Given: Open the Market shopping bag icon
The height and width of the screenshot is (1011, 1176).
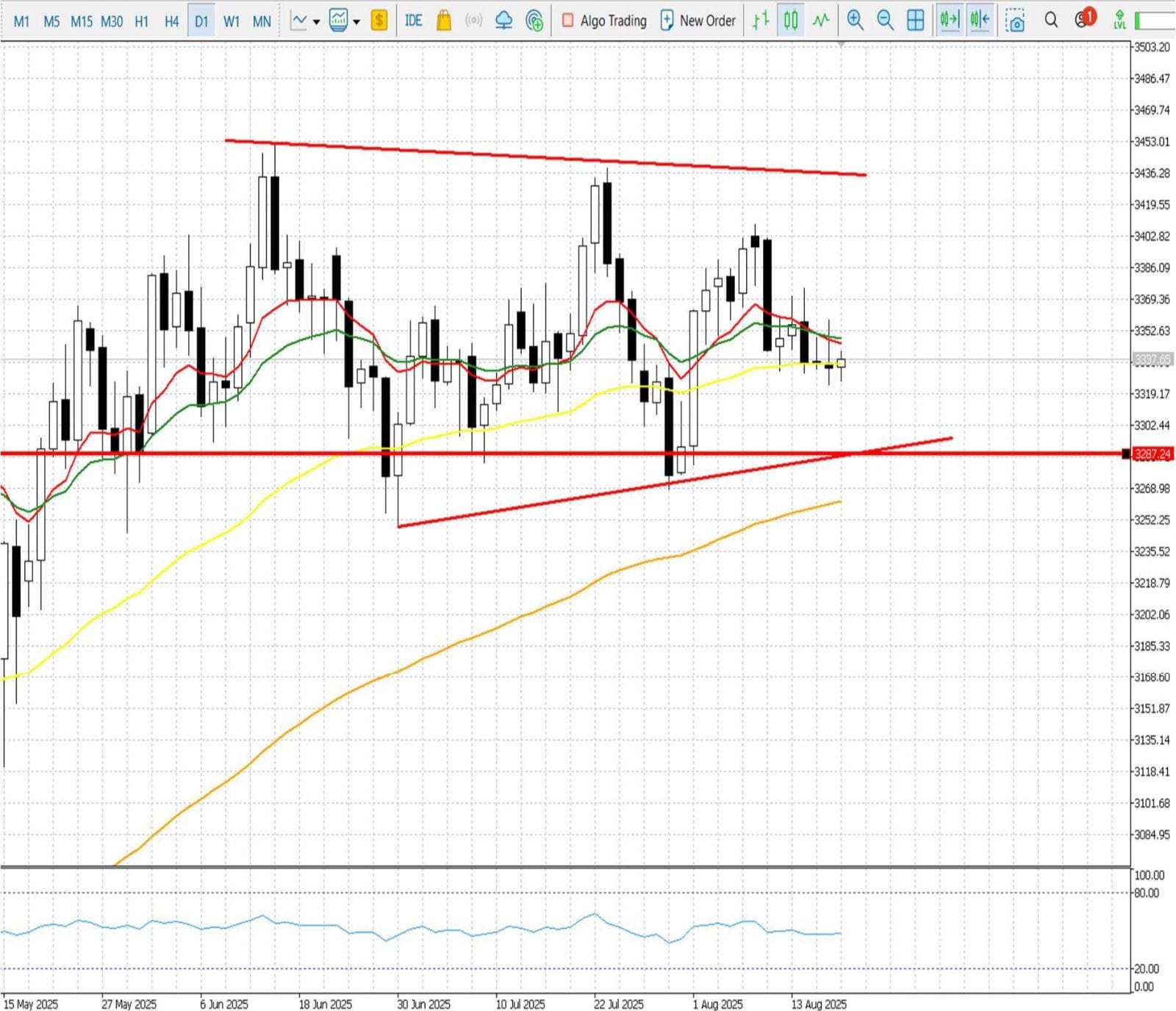Looking at the screenshot, I should 443,21.
